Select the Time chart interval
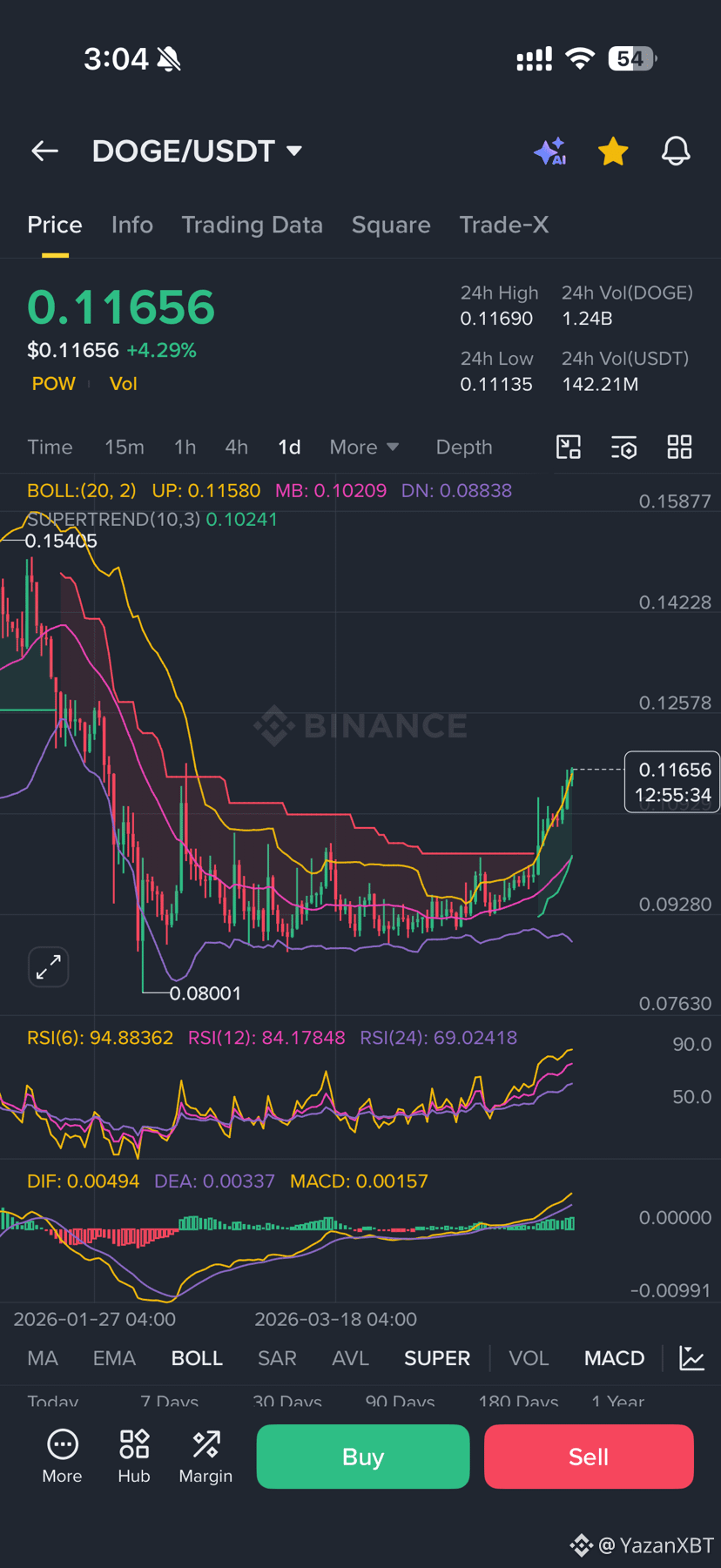This screenshot has height=1568, width=721. tap(50, 448)
